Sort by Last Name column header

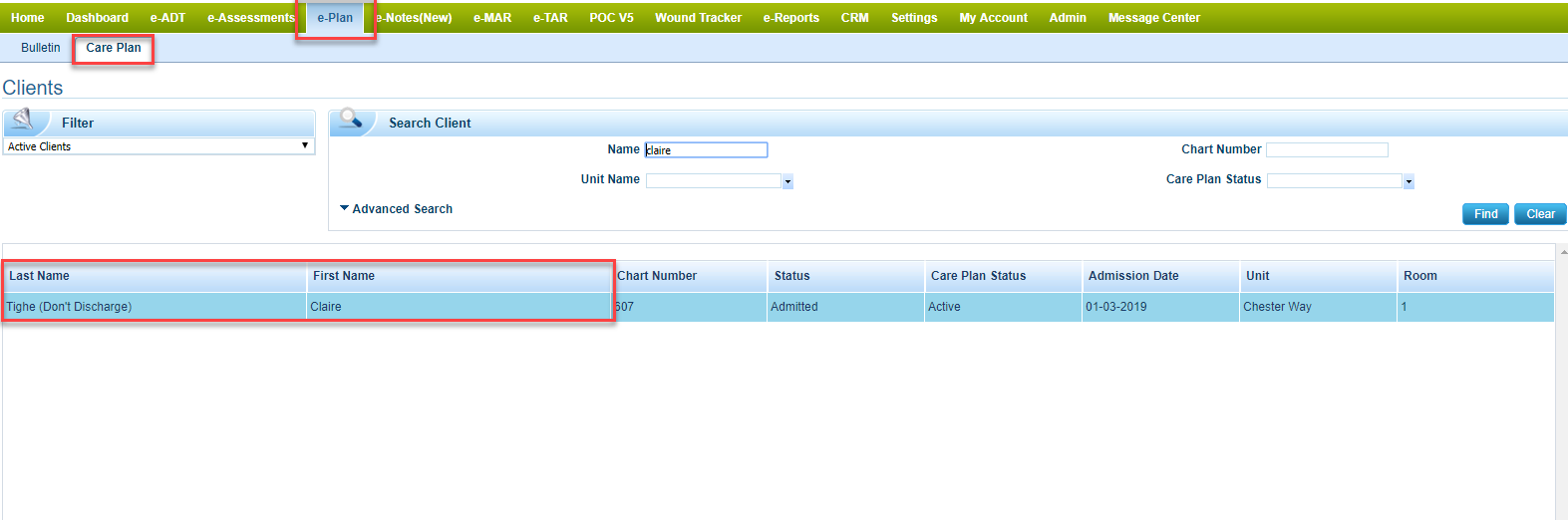point(40,276)
